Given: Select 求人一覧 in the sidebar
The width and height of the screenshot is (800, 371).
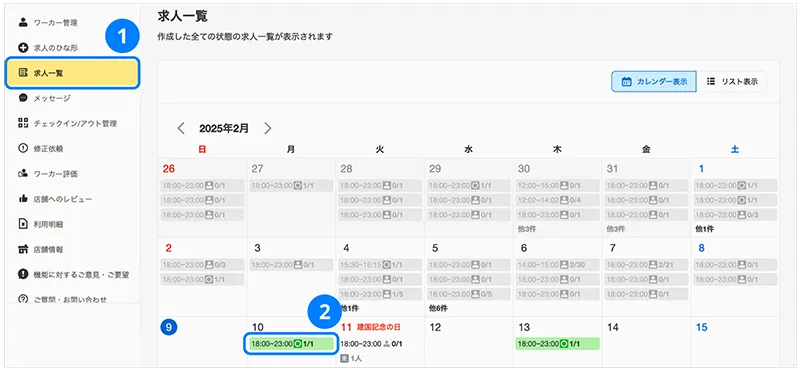Looking at the screenshot, I should pos(72,73).
